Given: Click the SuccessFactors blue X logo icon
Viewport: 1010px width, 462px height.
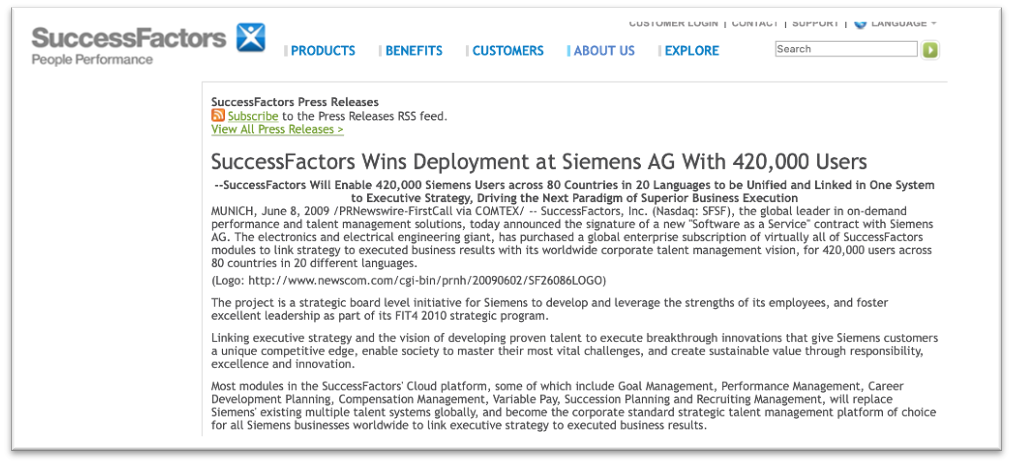Looking at the screenshot, I should [251, 37].
